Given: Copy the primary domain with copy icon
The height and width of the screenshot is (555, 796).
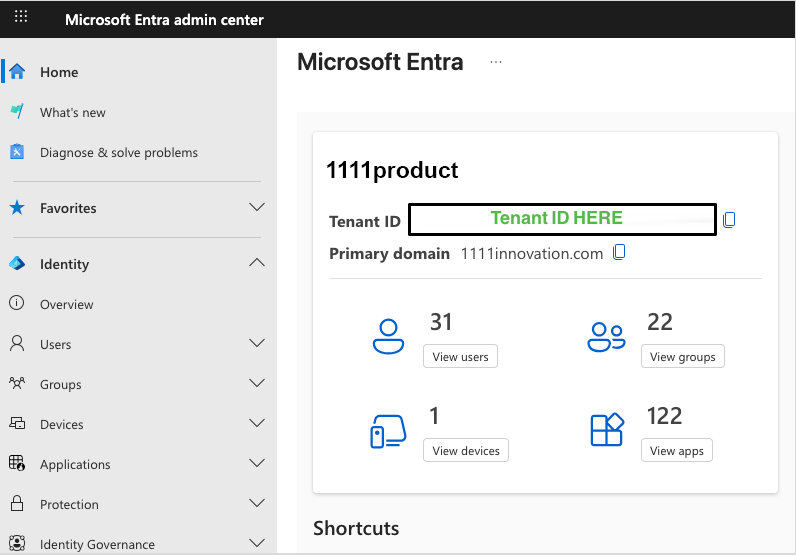Looking at the screenshot, I should pos(619,252).
